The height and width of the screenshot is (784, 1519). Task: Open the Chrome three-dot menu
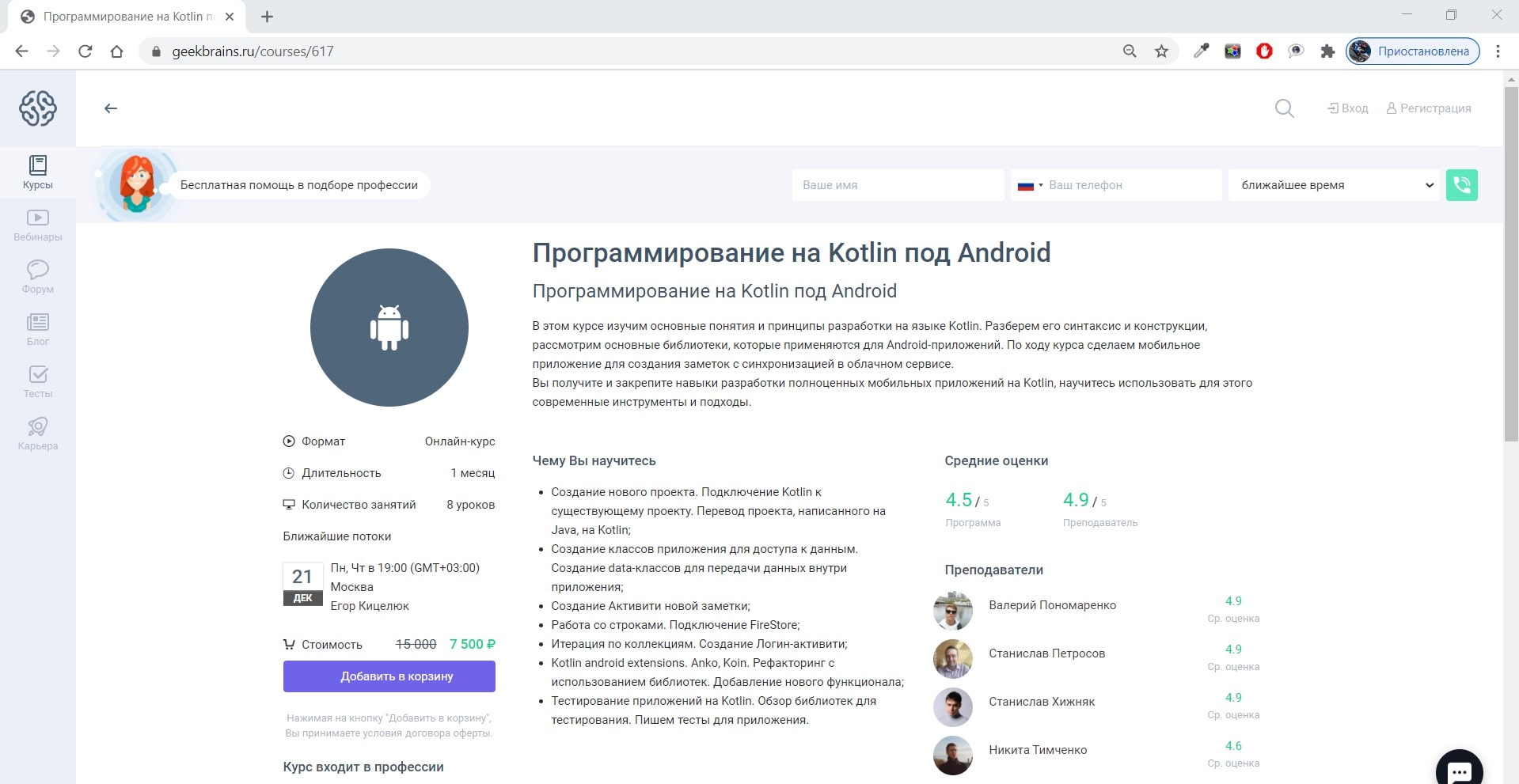tap(1498, 51)
